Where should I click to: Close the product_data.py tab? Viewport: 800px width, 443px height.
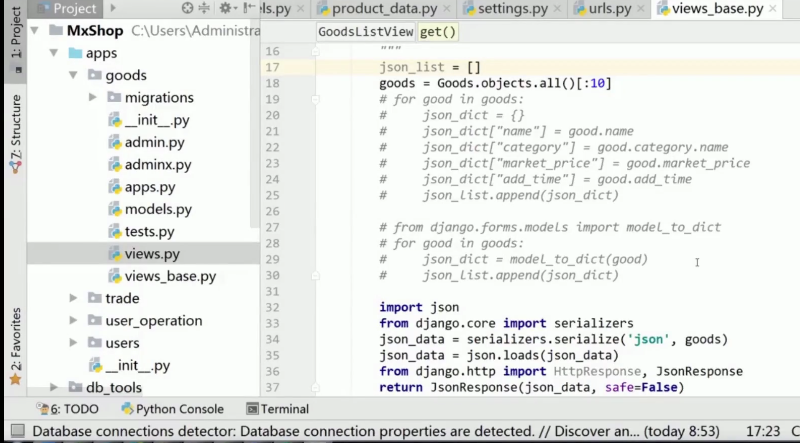(445, 9)
